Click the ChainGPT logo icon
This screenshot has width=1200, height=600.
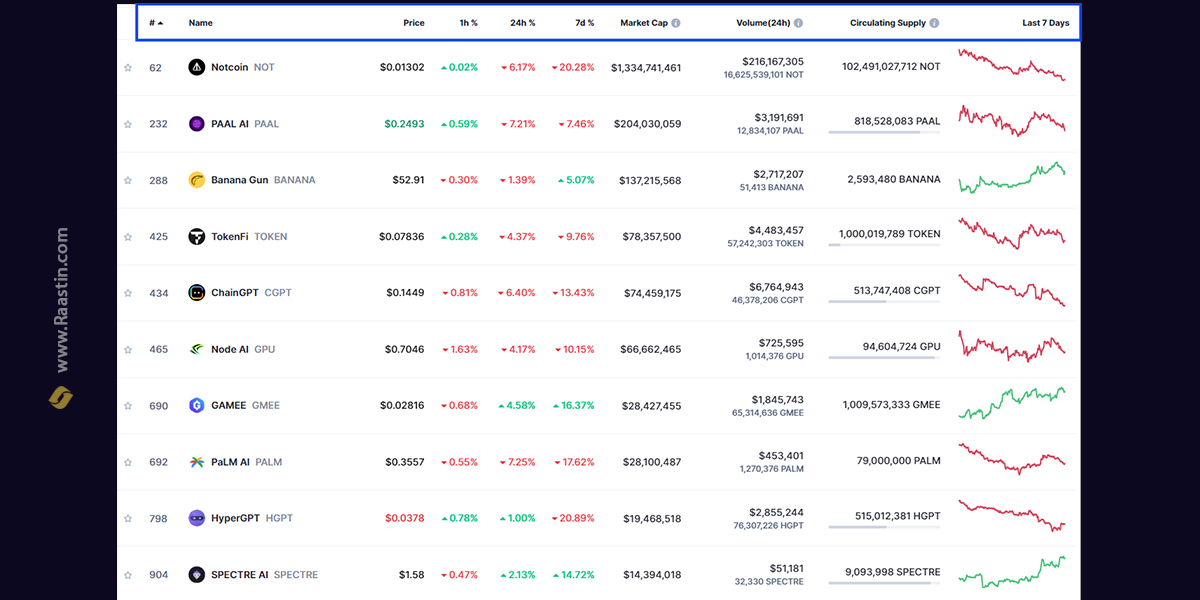pyautogui.click(x=197, y=293)
